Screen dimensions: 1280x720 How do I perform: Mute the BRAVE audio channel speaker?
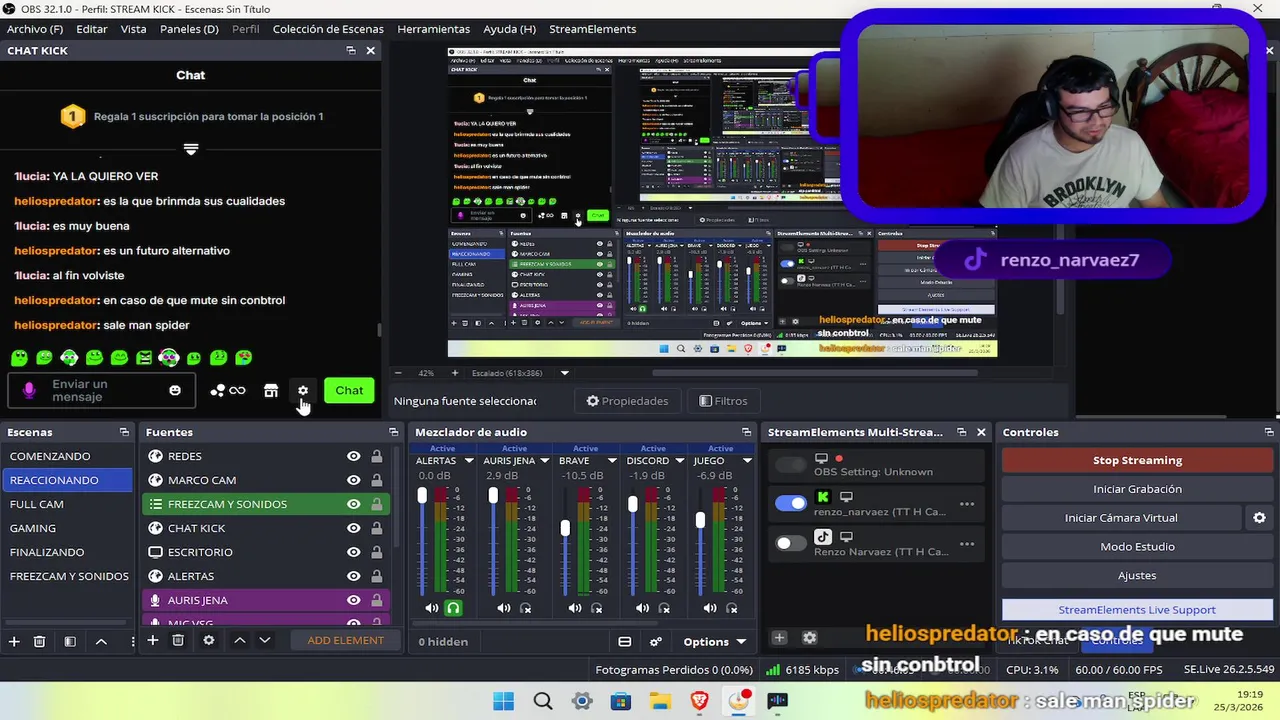[x=575, y=608]
